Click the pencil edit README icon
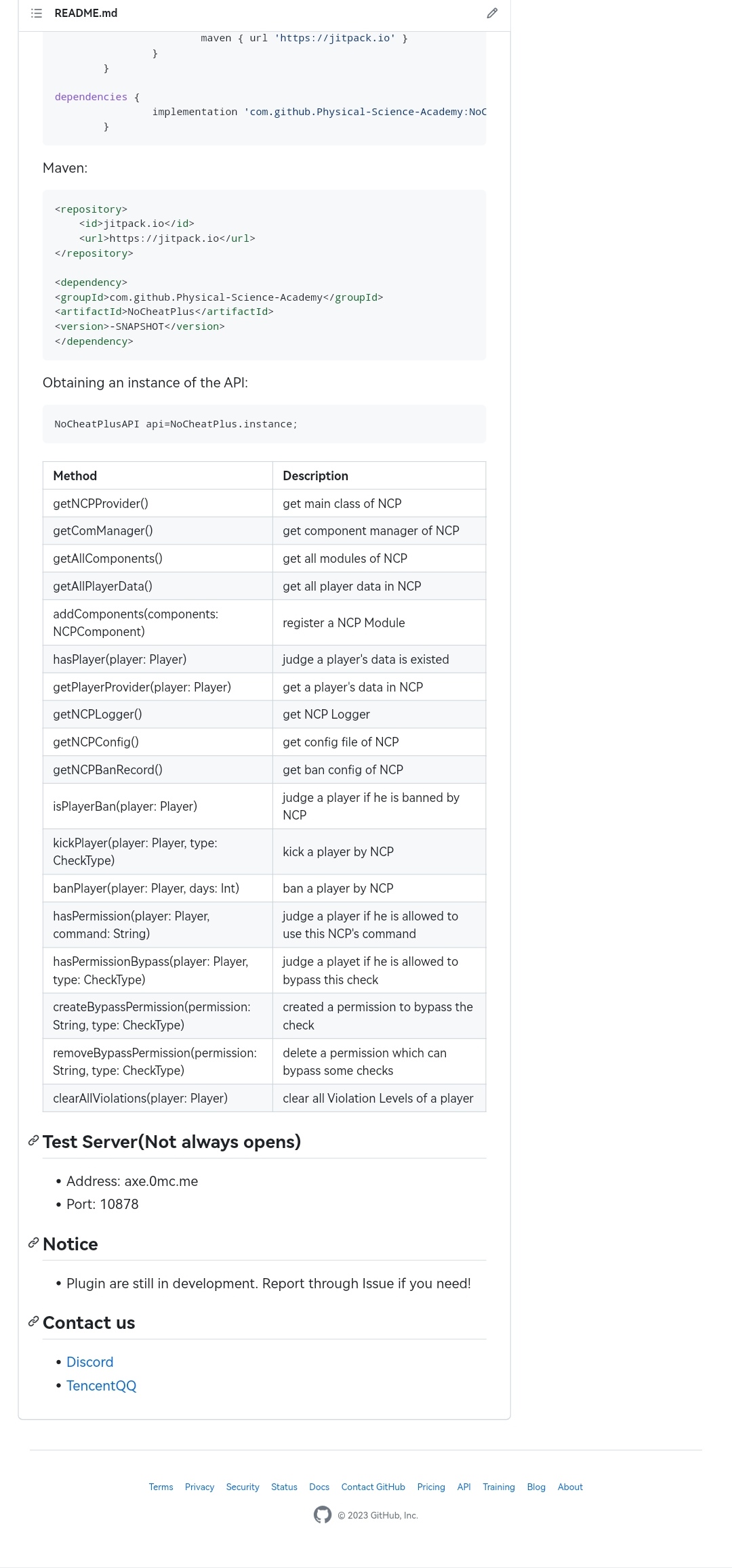732x1568 pixels. (x=492, y=14)
